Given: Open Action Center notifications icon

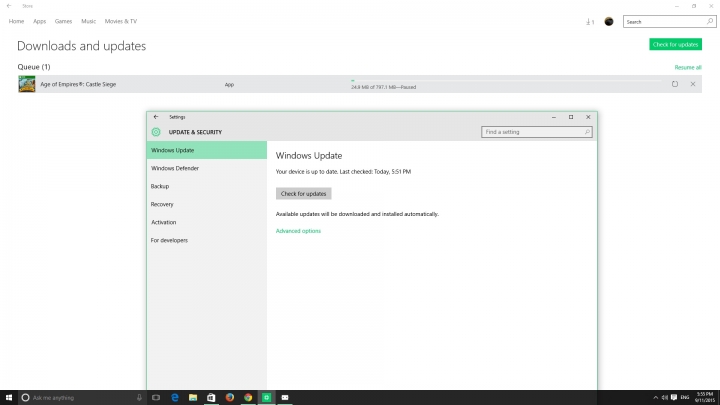Looking at the screenshot, I should (x=674, y=398).
